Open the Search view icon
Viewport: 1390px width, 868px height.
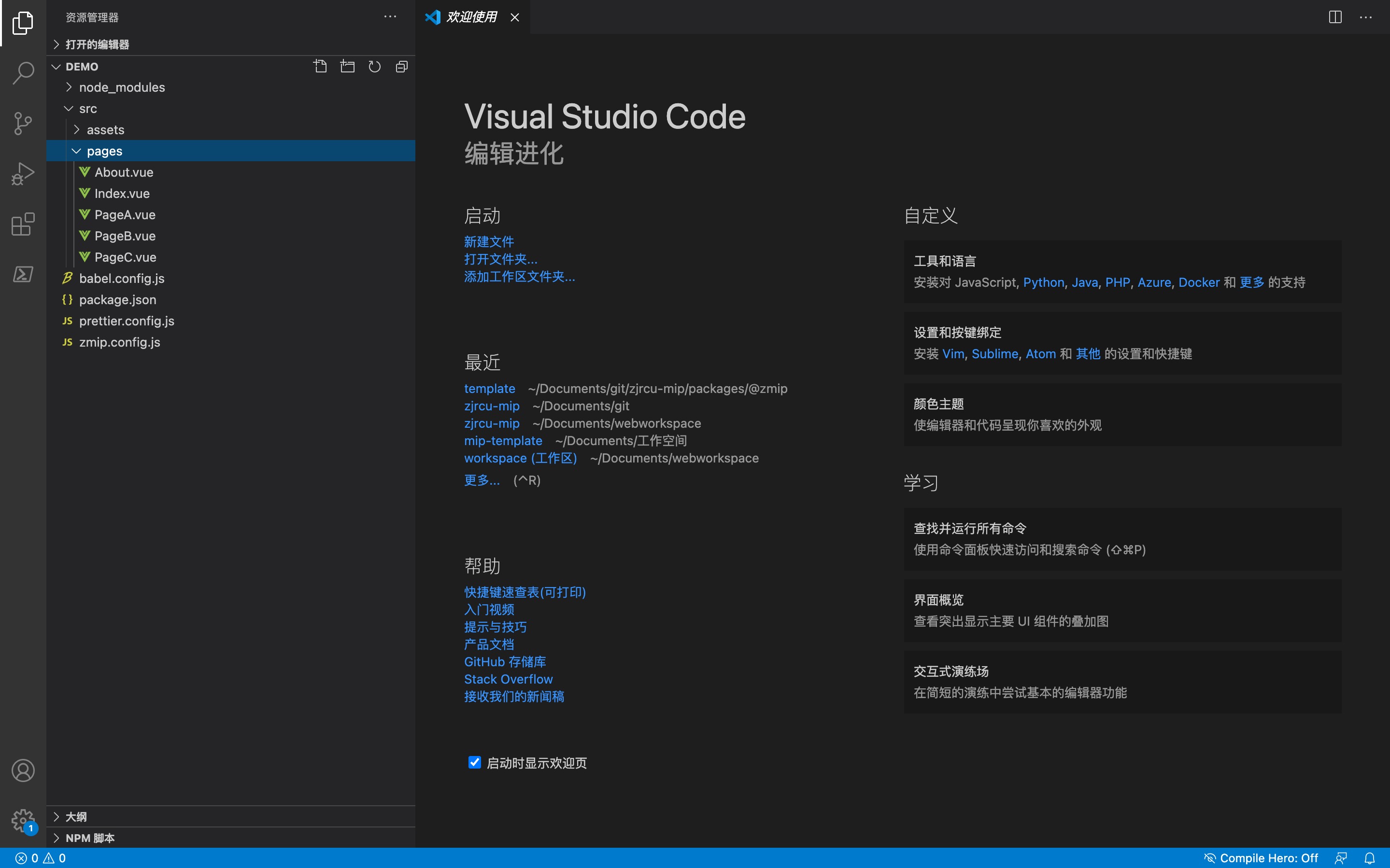[x=23, y=73]
